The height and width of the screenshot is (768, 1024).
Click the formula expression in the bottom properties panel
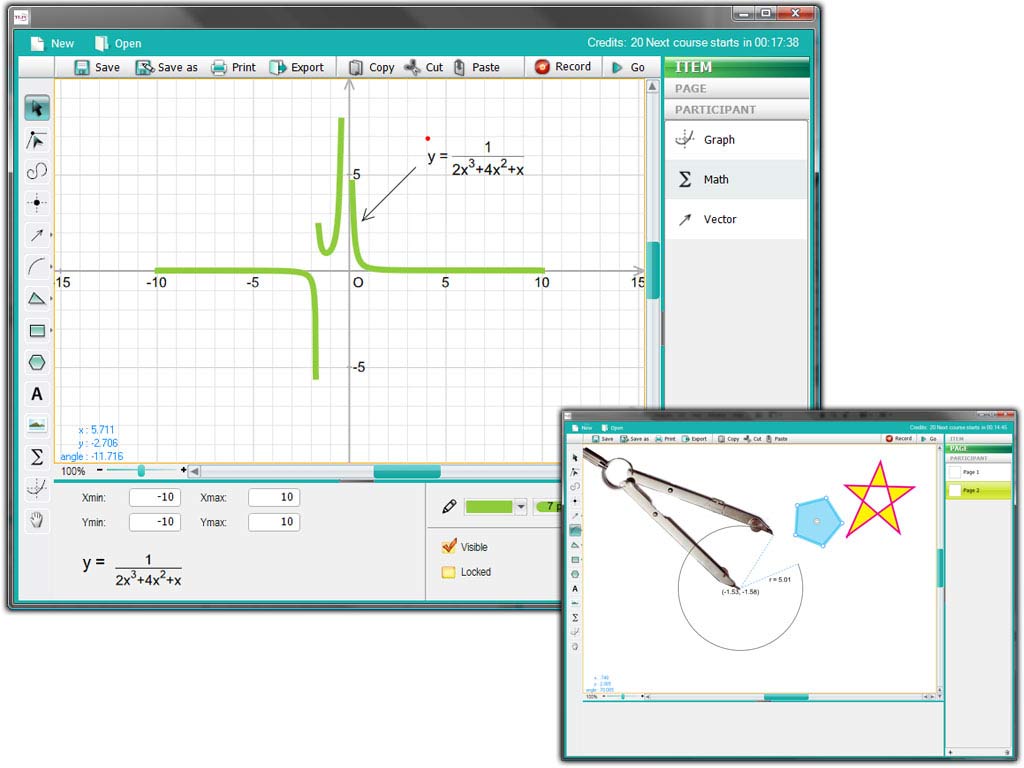133,569
